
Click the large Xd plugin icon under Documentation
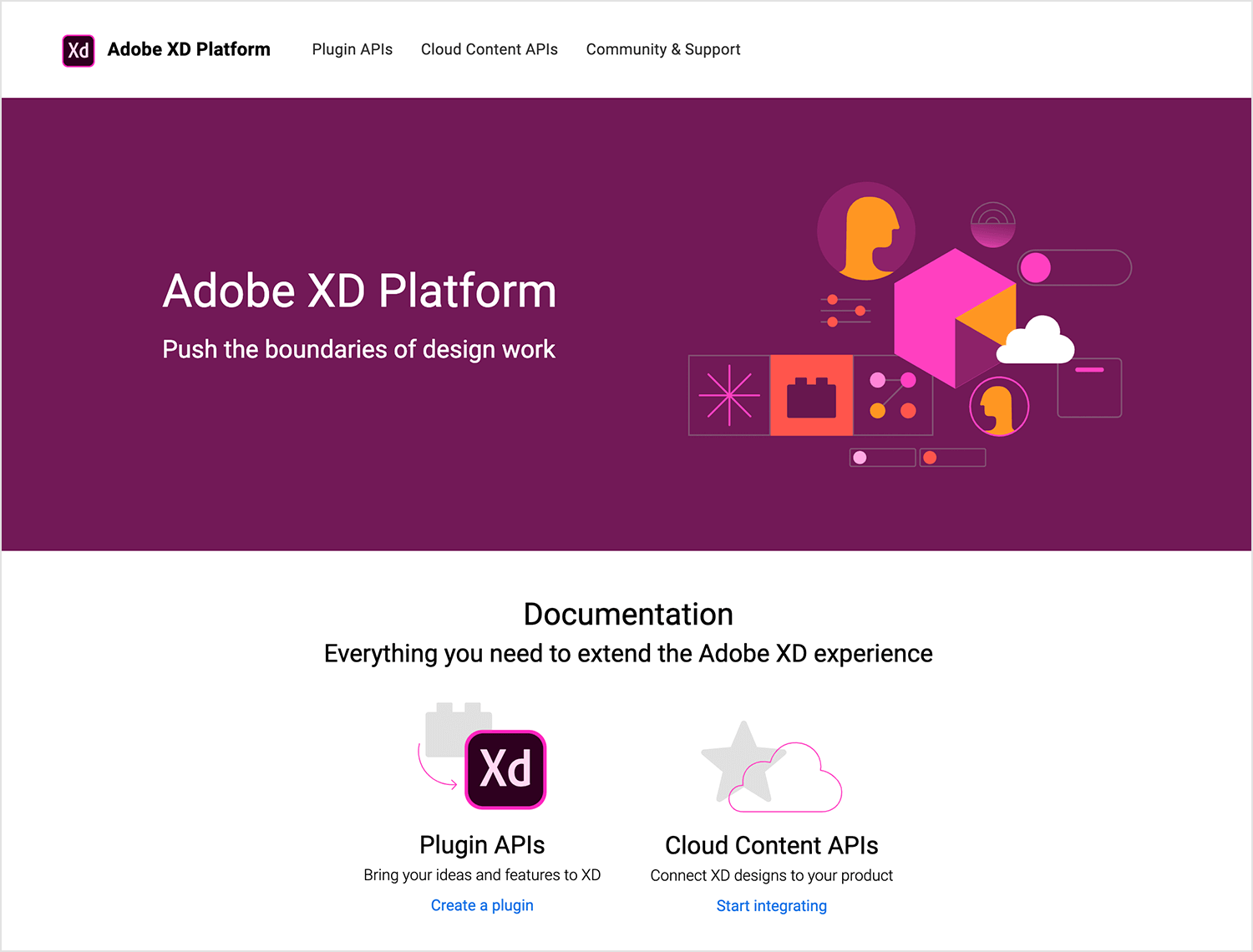pyautogui.click(x=505, y=769)
